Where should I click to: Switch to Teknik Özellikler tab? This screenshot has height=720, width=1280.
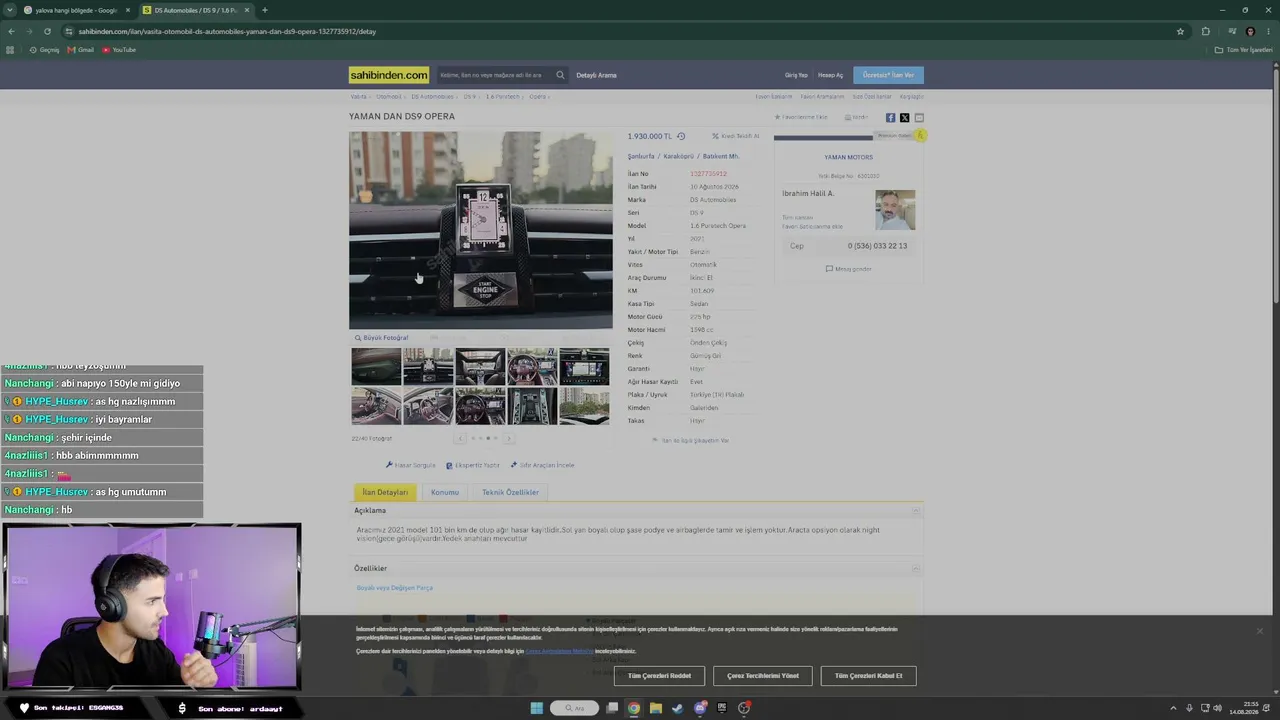[510, 492]
